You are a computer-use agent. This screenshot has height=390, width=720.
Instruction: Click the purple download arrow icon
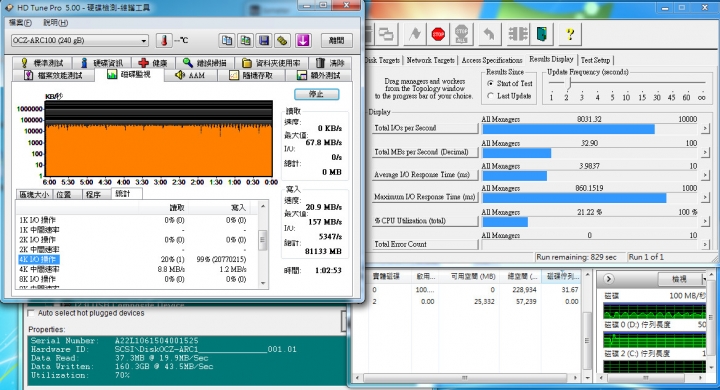click(303, 40)
